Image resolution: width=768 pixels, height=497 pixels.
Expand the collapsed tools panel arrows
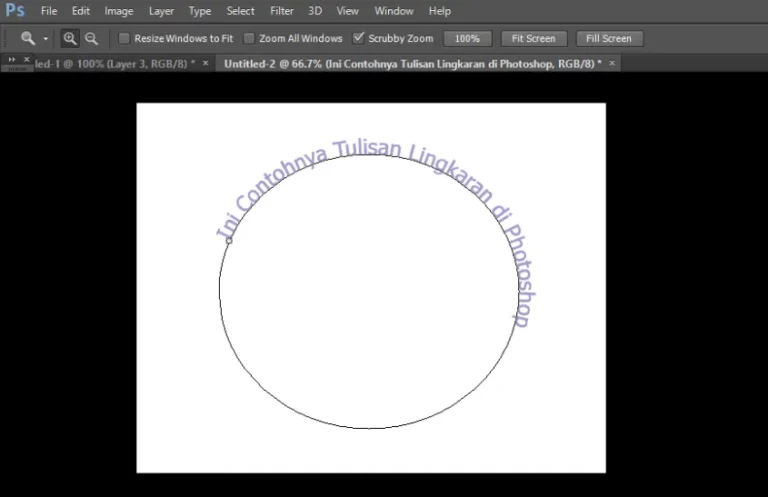click(x=12, y=59)
